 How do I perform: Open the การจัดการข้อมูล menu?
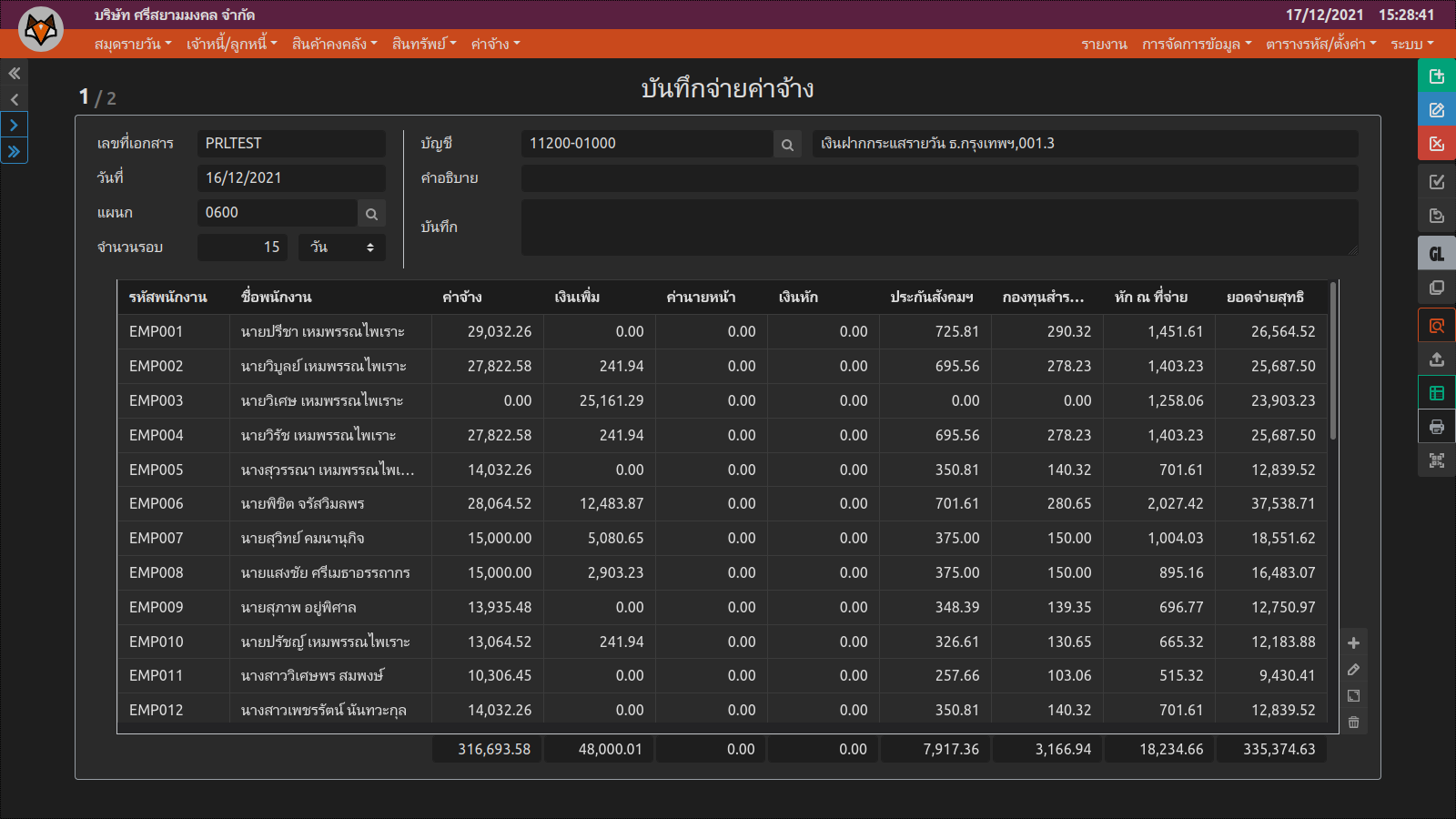point(1197,44)
